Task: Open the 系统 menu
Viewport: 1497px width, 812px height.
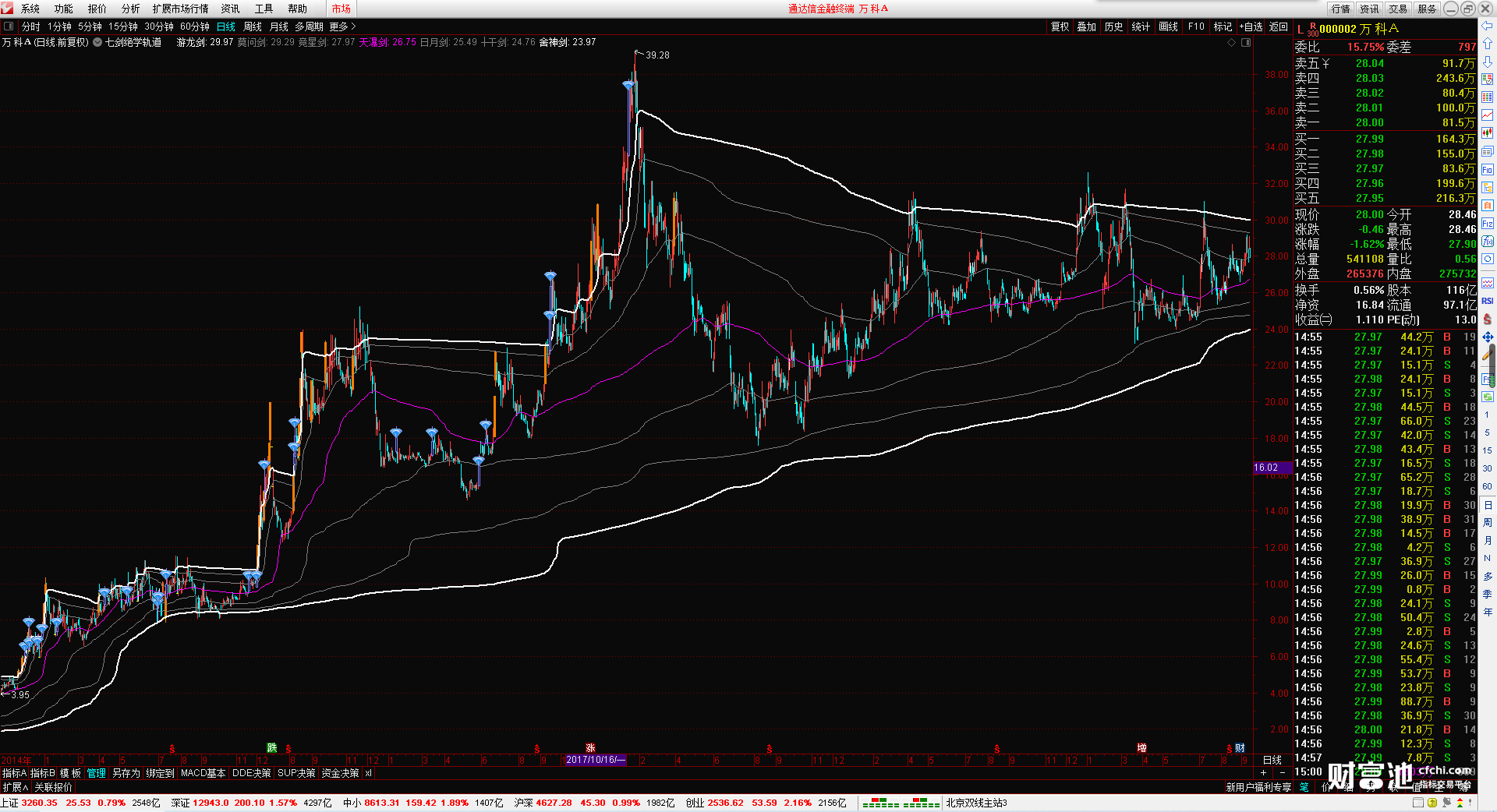Action: (x=30, y=9)
